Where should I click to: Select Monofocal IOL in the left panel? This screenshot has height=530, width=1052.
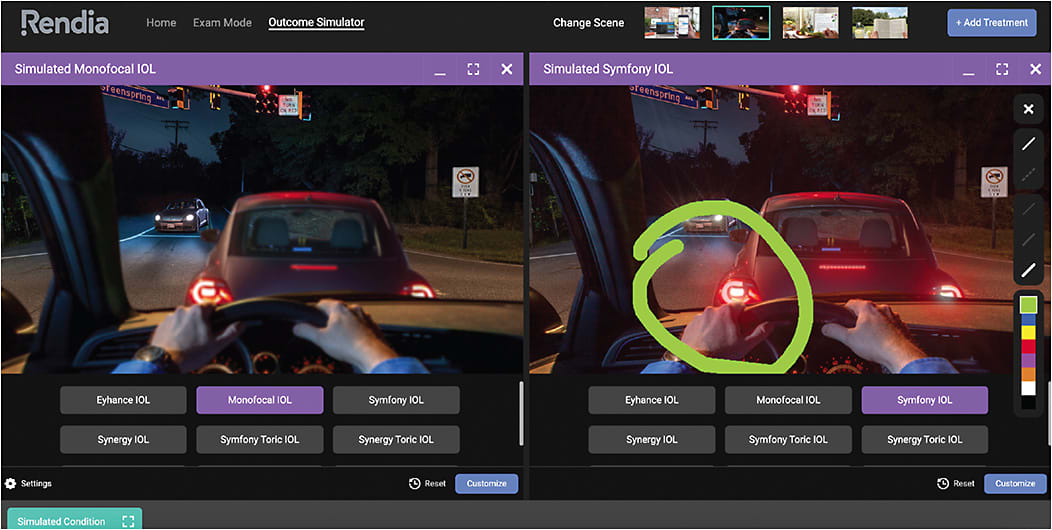[260, 400]
